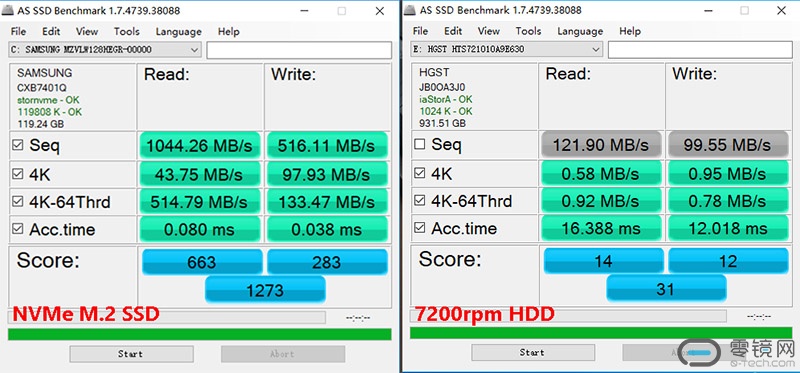Click Start button in HGST window

(x=533, y=352)
